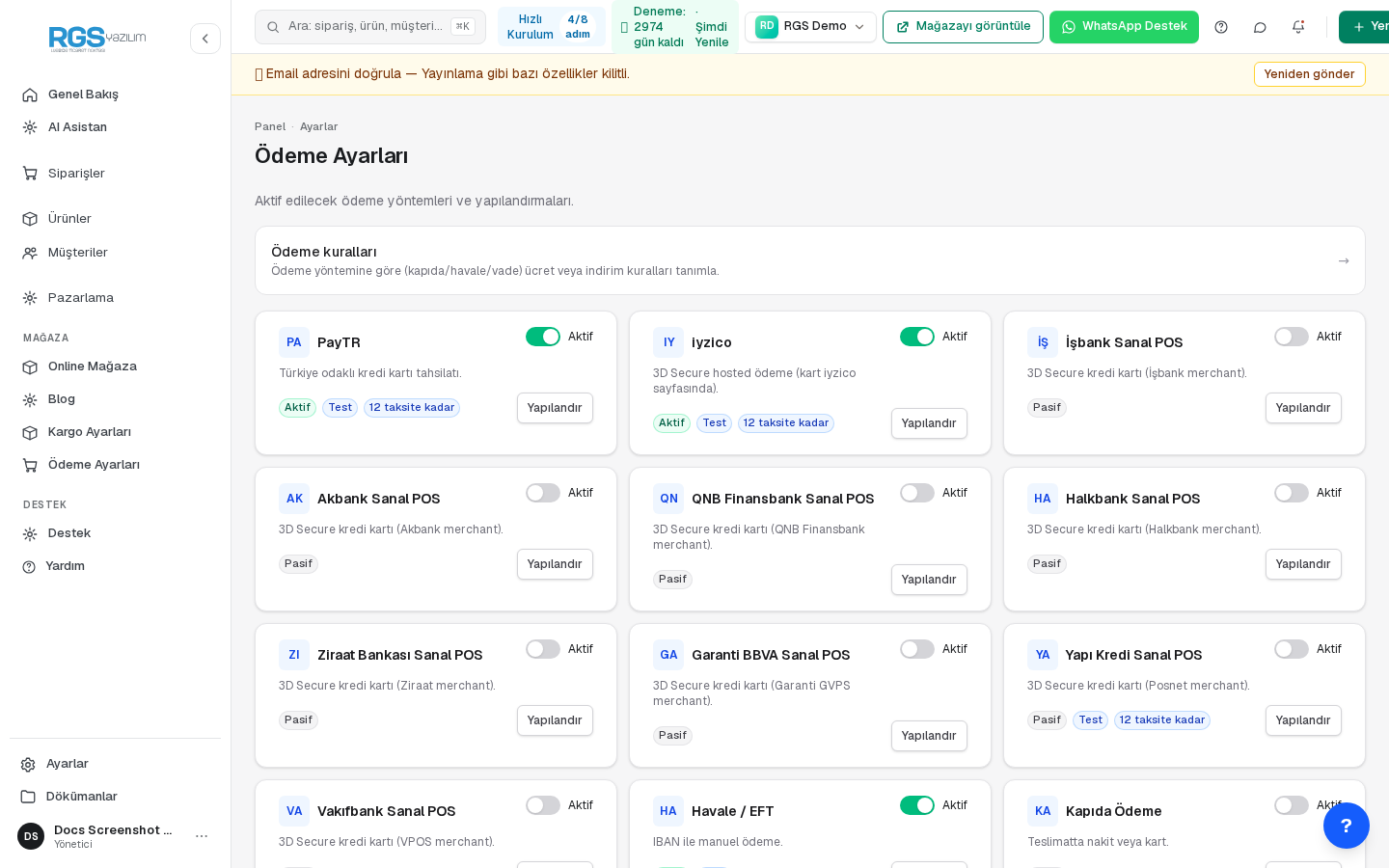Image resolution: width=1389 pixels, height=868 pixels.
Task: Click the GA badge for Garanti BBVA
Action: click(668, 655)
